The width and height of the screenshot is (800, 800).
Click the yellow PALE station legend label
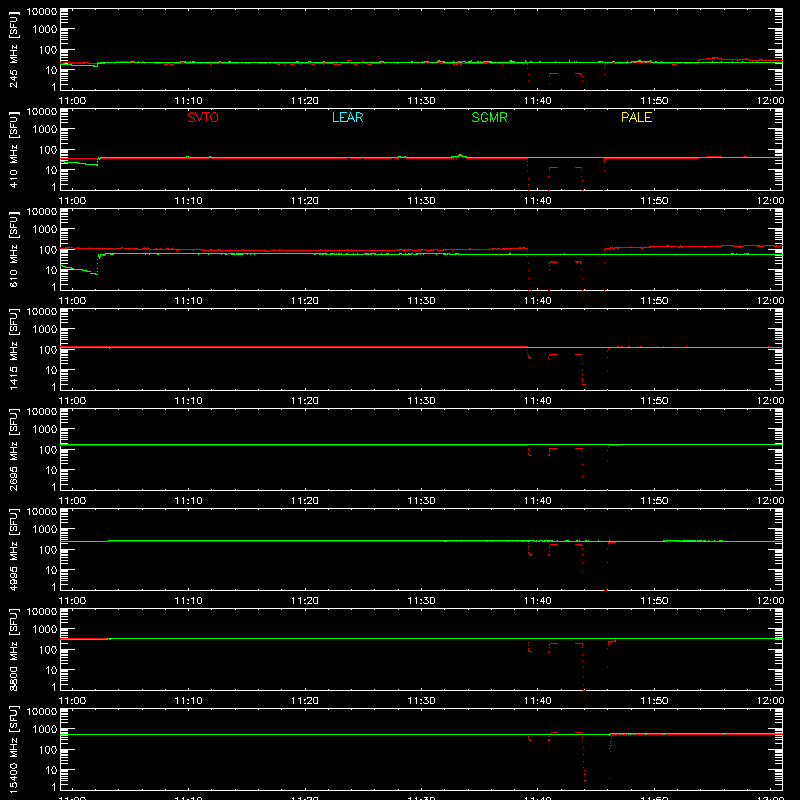636,117
